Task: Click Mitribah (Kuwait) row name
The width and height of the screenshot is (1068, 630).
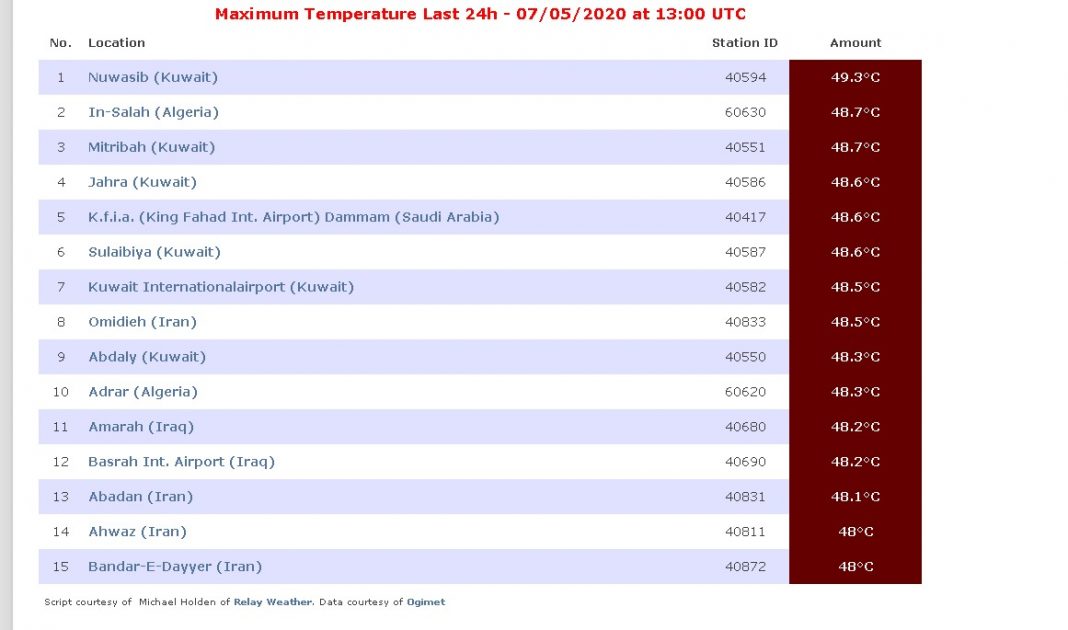Action: (x=151, y=147)
